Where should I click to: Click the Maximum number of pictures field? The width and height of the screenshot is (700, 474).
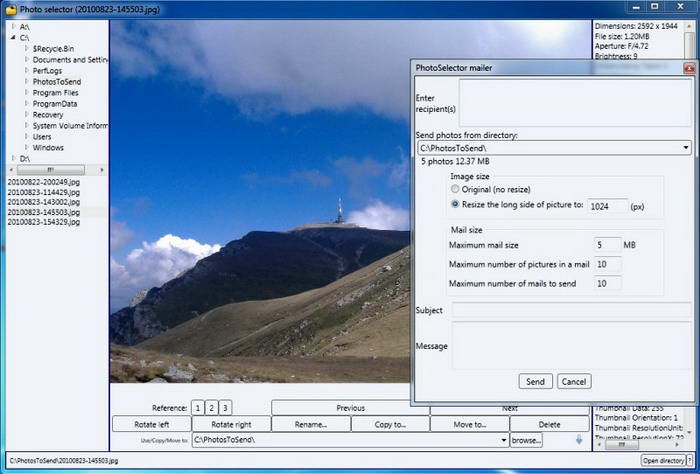(608, 264)
